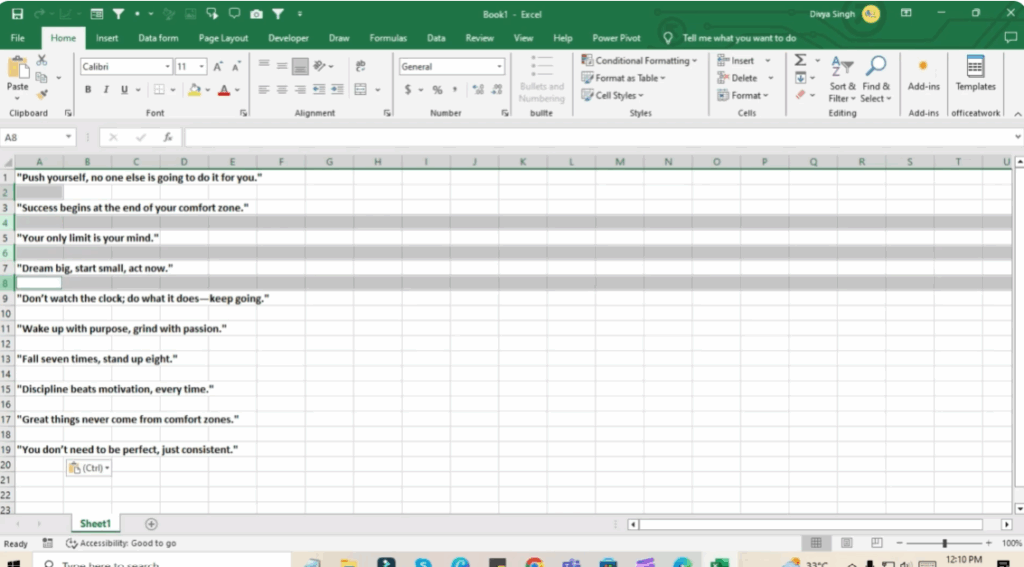Open the Paste Options (Ctrl) smart tag
The height and width of the screenshot is (567, 1024).
tap(89, 468)
